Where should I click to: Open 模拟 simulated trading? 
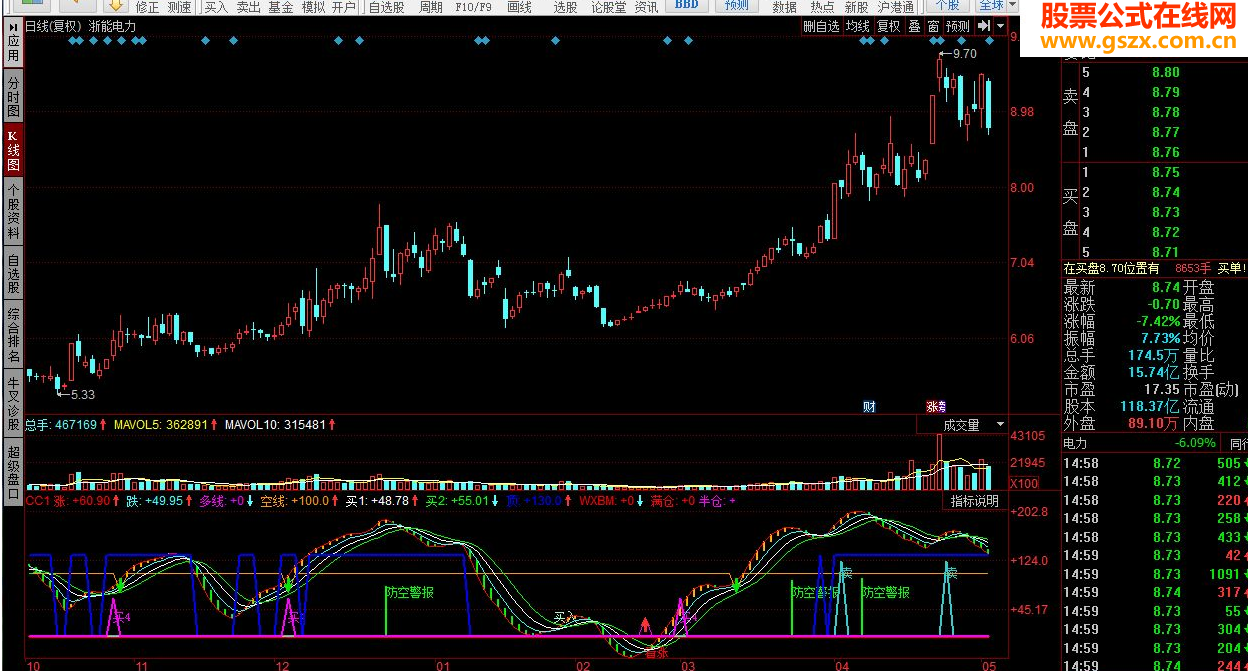(x=313, y=6)
